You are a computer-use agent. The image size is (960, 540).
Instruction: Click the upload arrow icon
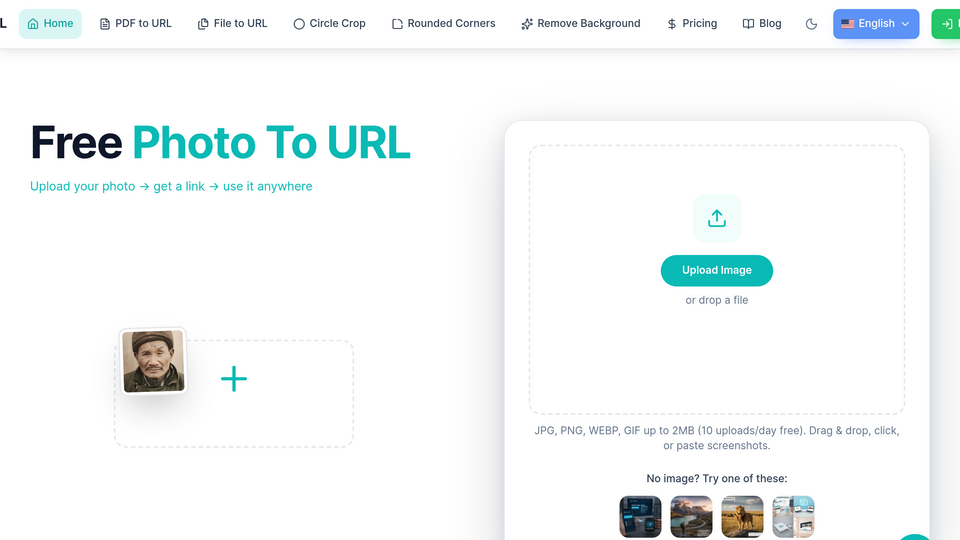pyautogui.click(x=717, y=218)
